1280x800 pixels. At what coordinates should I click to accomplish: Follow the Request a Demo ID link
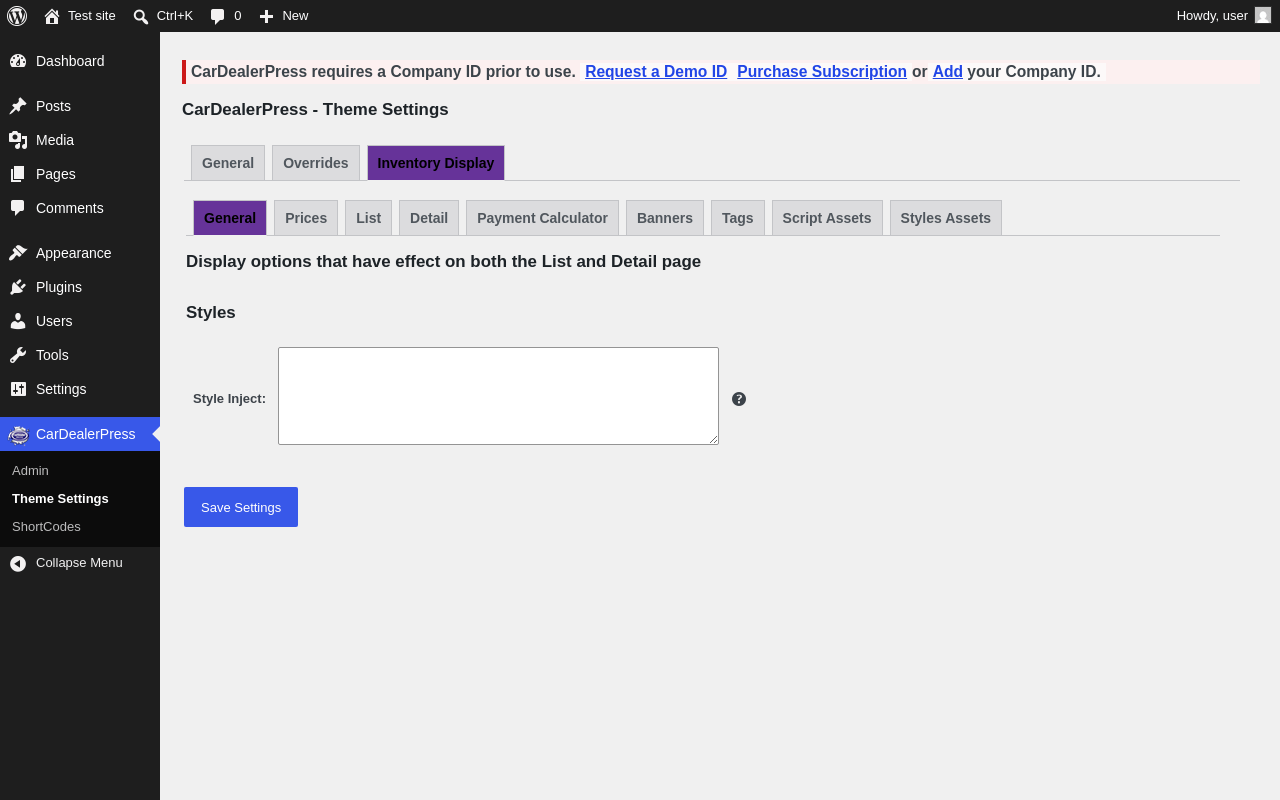pyautogui.click(x=656, y=72)
